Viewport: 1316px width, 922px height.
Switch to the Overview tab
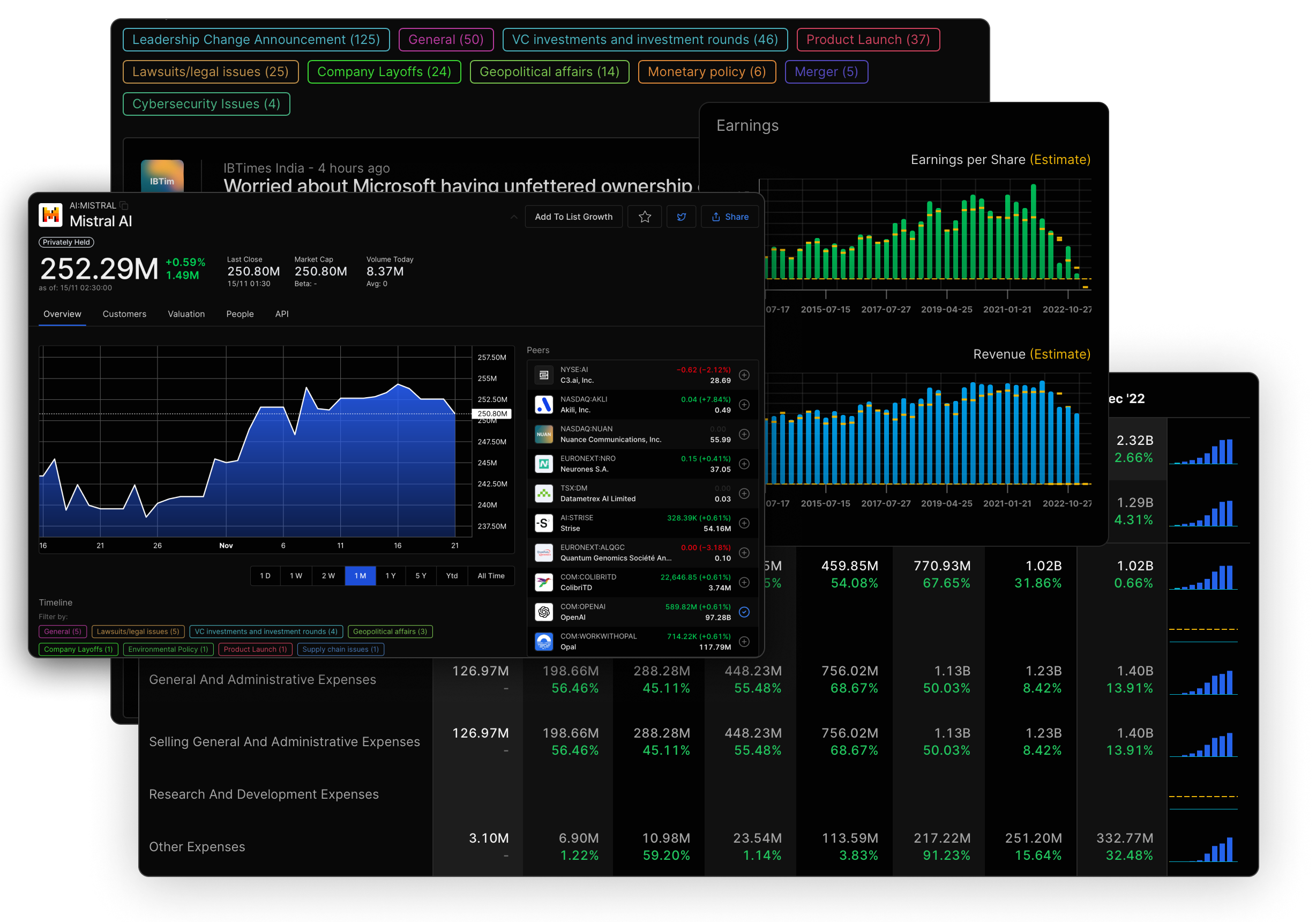[x=63, y=314]
